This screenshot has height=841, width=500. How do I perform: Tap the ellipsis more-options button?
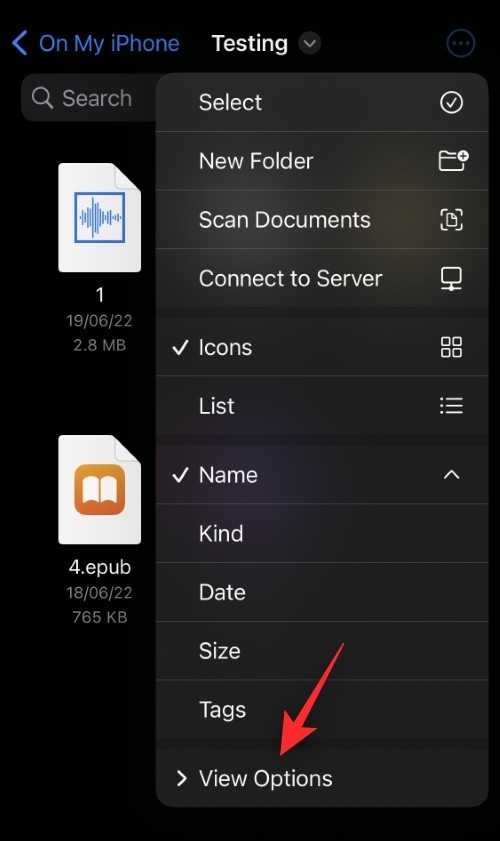tap(461, 43)
